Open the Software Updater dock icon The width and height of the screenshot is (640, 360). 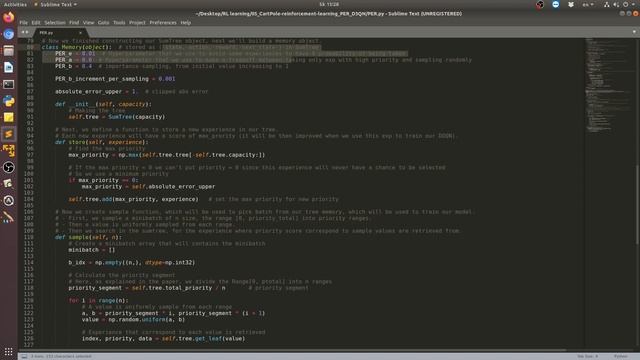(9, 200)
